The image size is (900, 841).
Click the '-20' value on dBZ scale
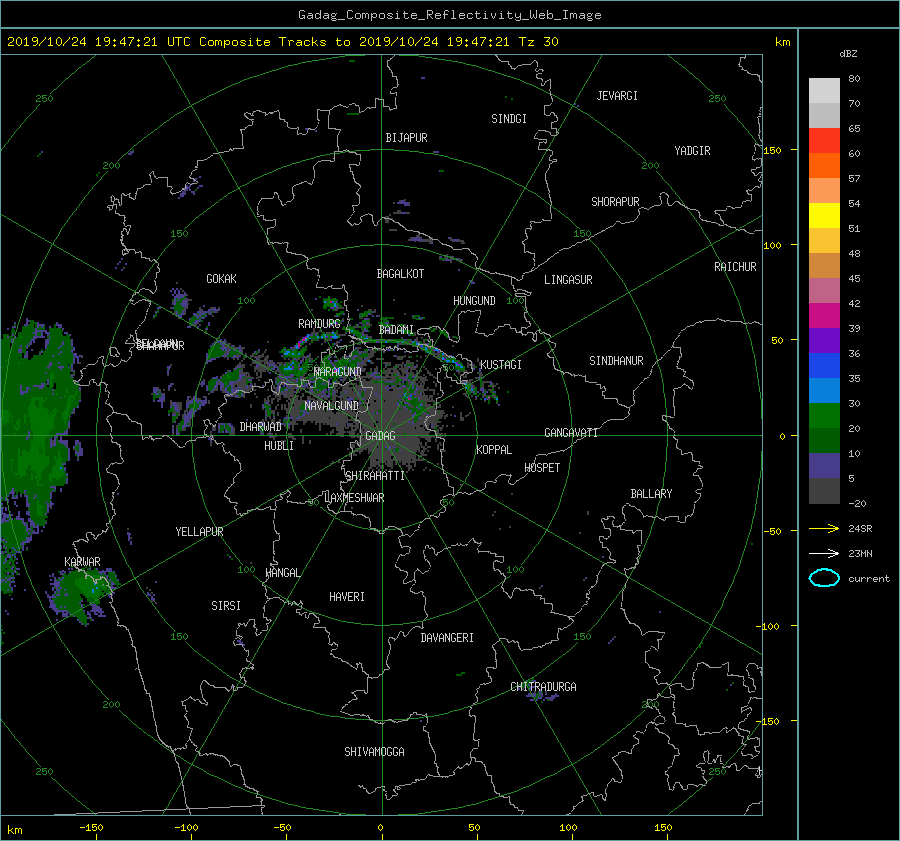[x=857, y=504]
